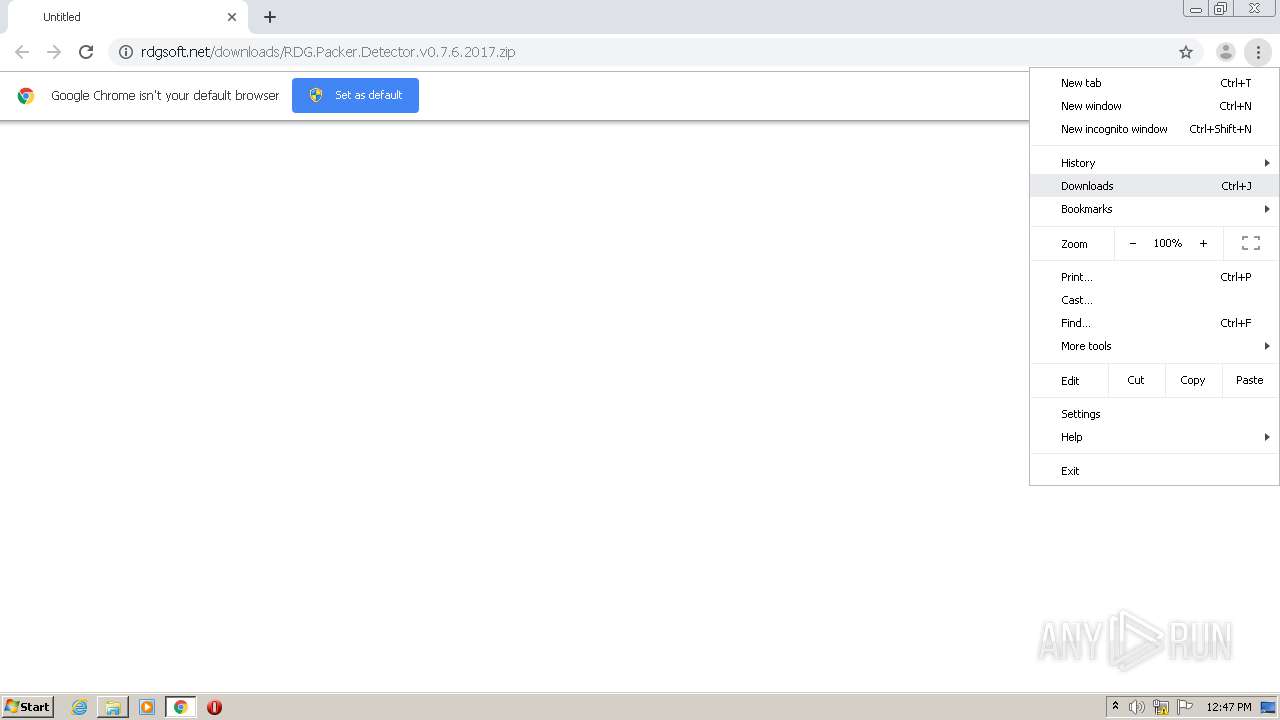Expand the Bookmarks submenu
The width and height of the screenshot is (1280, 720).
pos(1154,209)
